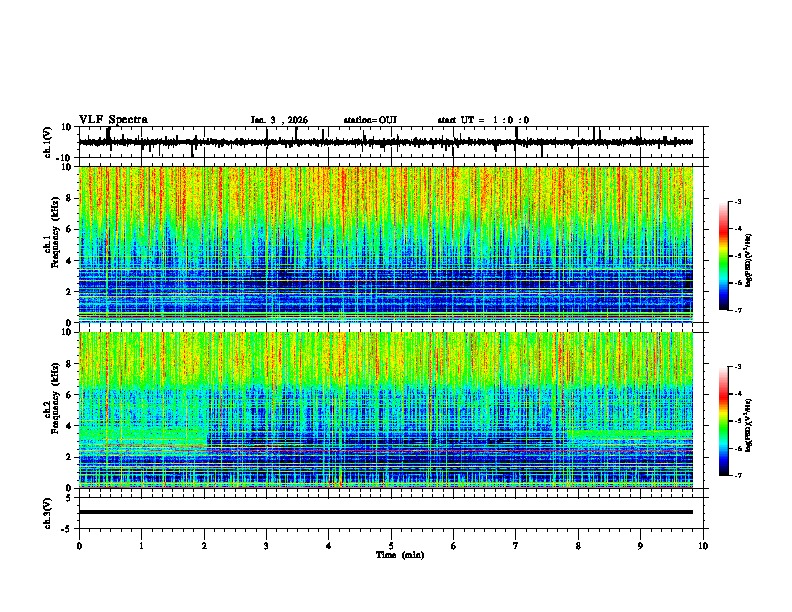Click the "-5" tick on the ch.3(V) axis
The height and width of the screenshot is (612, 792).
point(67,529)
